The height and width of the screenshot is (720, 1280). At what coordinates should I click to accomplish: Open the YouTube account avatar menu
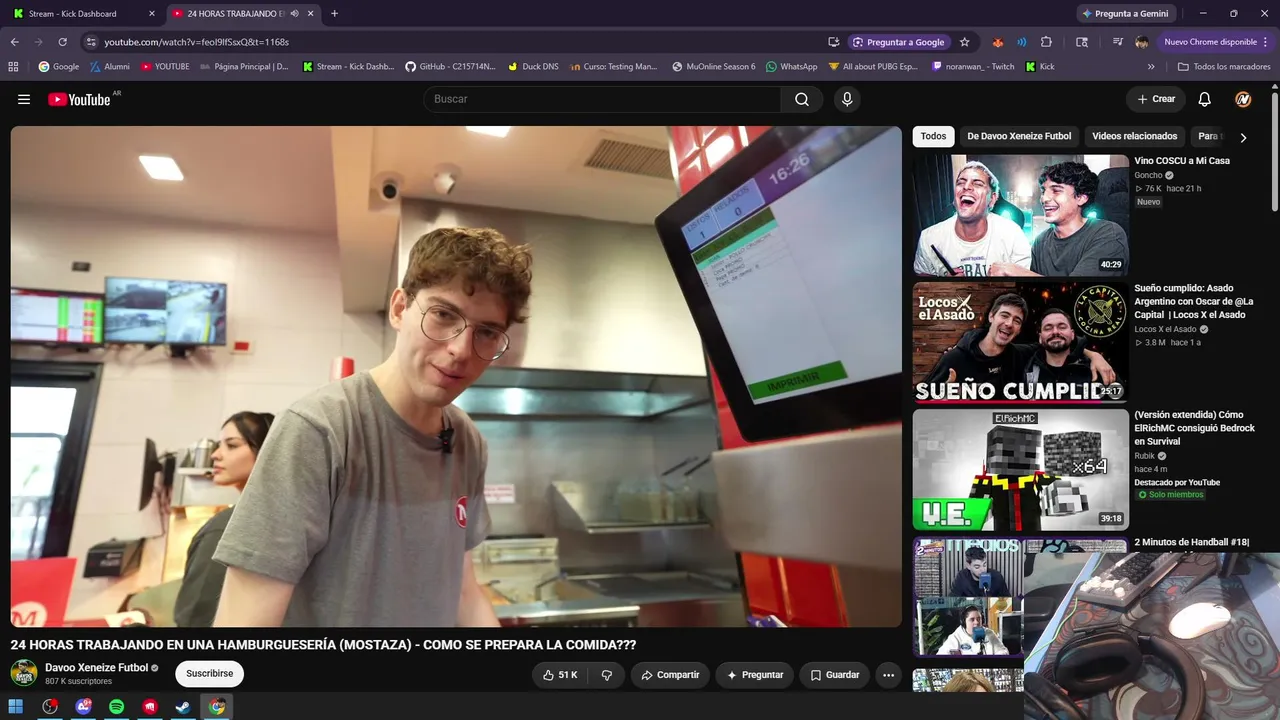[1243, 99]
